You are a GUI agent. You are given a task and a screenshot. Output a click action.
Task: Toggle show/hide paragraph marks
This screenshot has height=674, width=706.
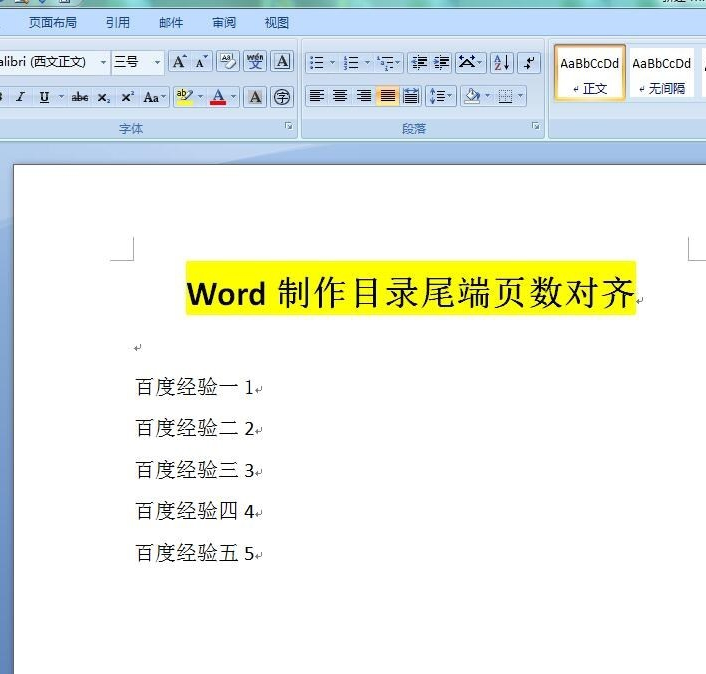tap(529, 63)
